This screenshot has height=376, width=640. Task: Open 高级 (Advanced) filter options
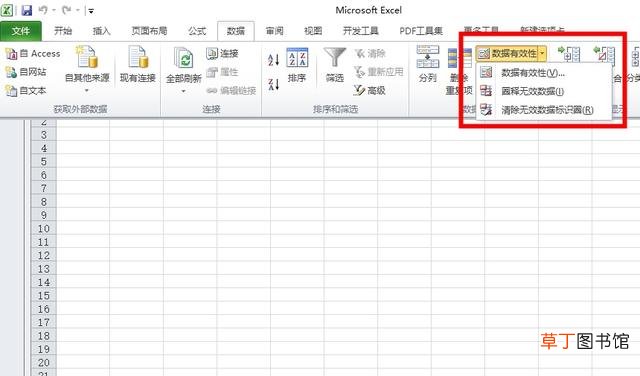click(370, 91)
